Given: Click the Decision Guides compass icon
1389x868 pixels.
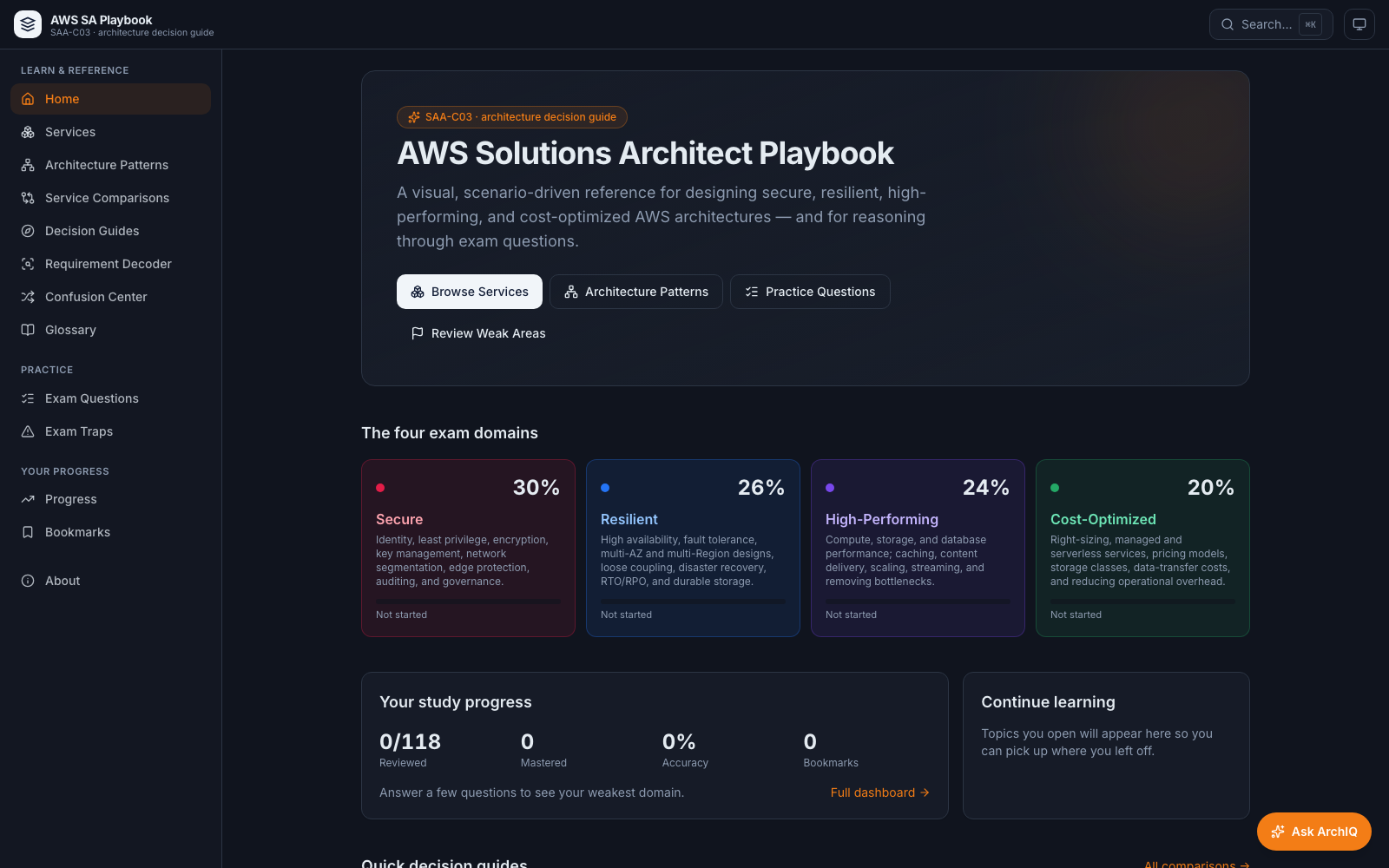Looking at the screenshot, I should point(28,231).
